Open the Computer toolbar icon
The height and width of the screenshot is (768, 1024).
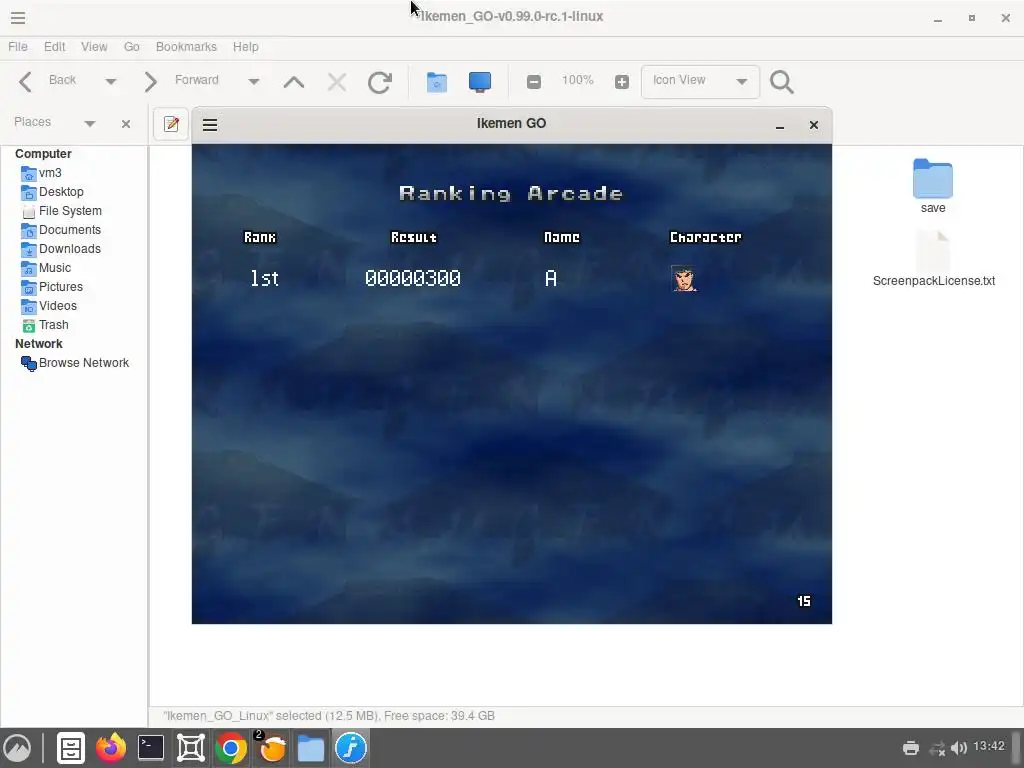coord(480,82)
